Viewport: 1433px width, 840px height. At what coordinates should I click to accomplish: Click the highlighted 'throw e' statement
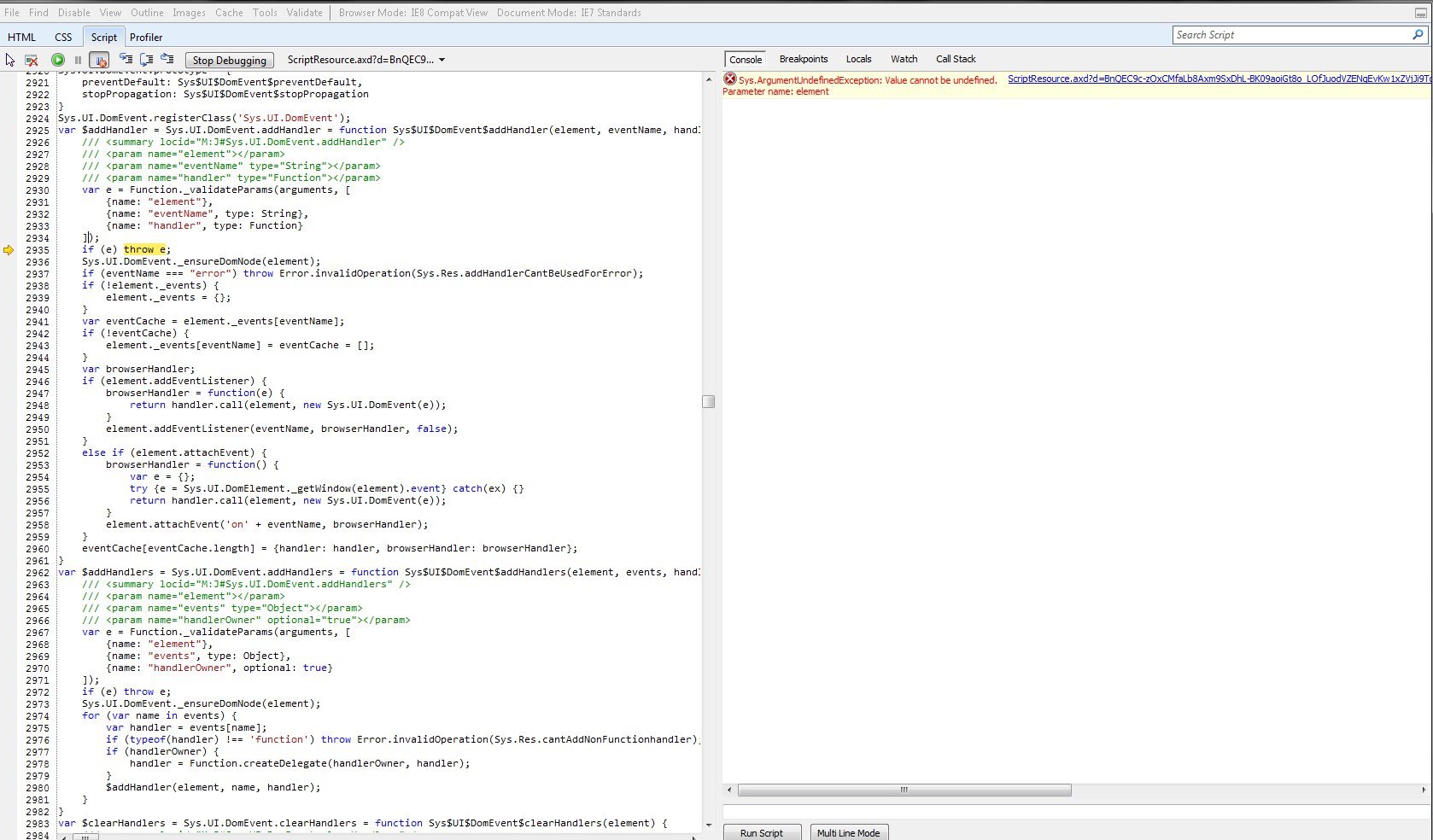coord(144,249)
